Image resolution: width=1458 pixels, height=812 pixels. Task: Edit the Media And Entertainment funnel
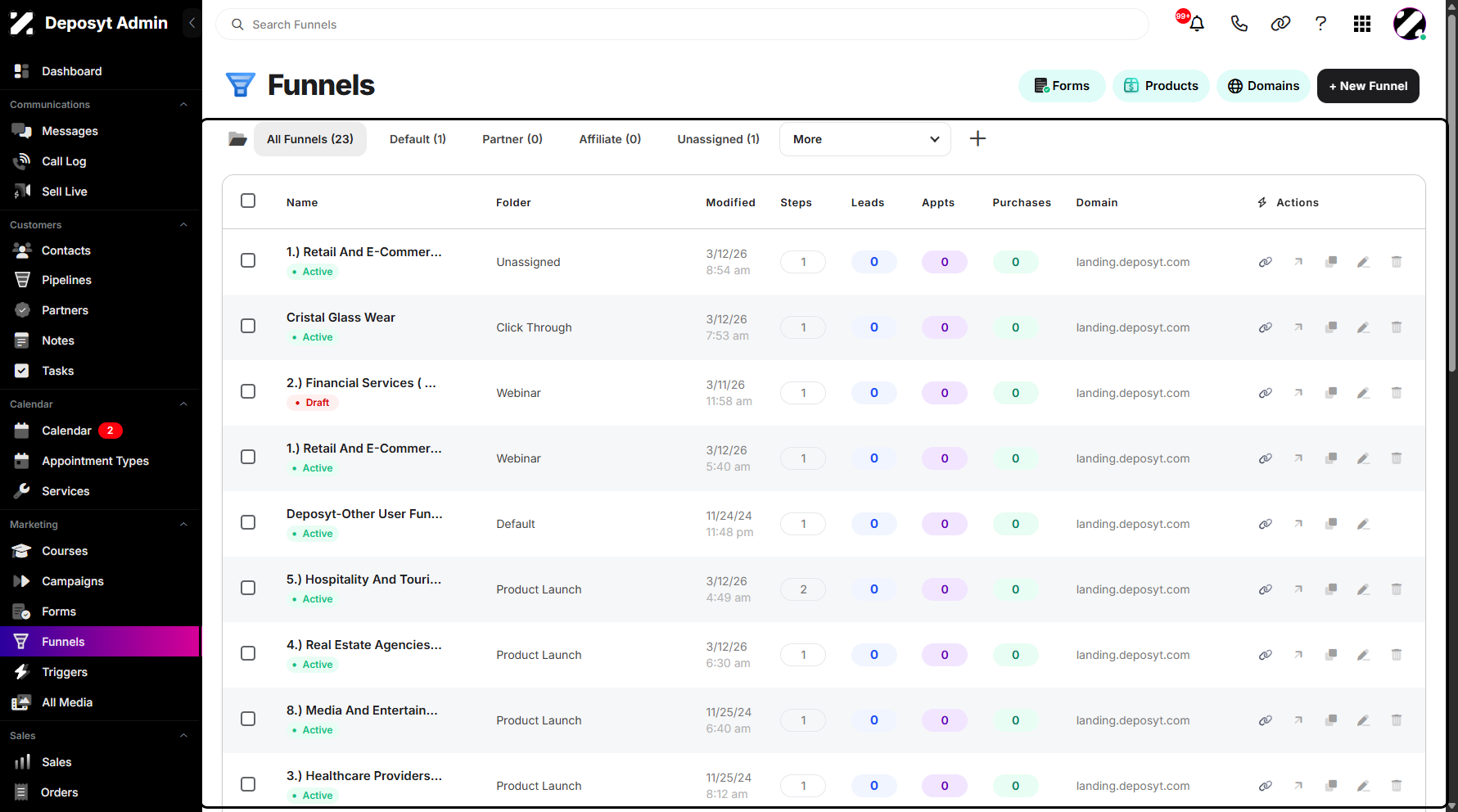pyautogui.click(x=1363, y=720)
